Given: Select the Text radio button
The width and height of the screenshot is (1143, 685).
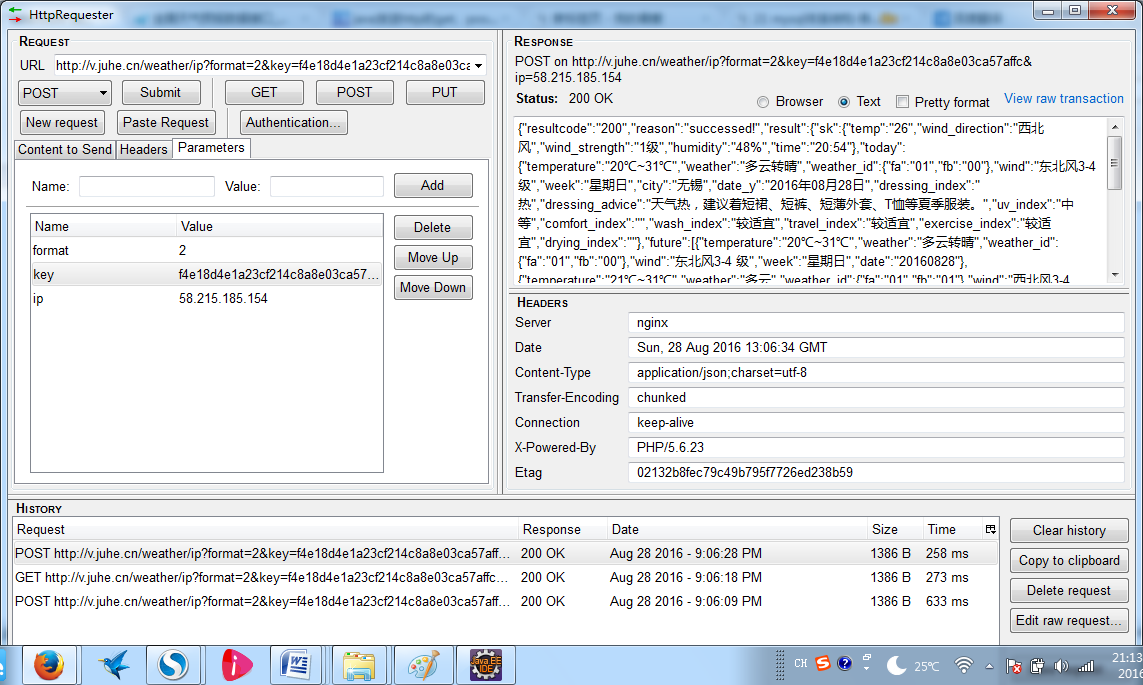Looking at the screenshot, I should coord(843,102).
